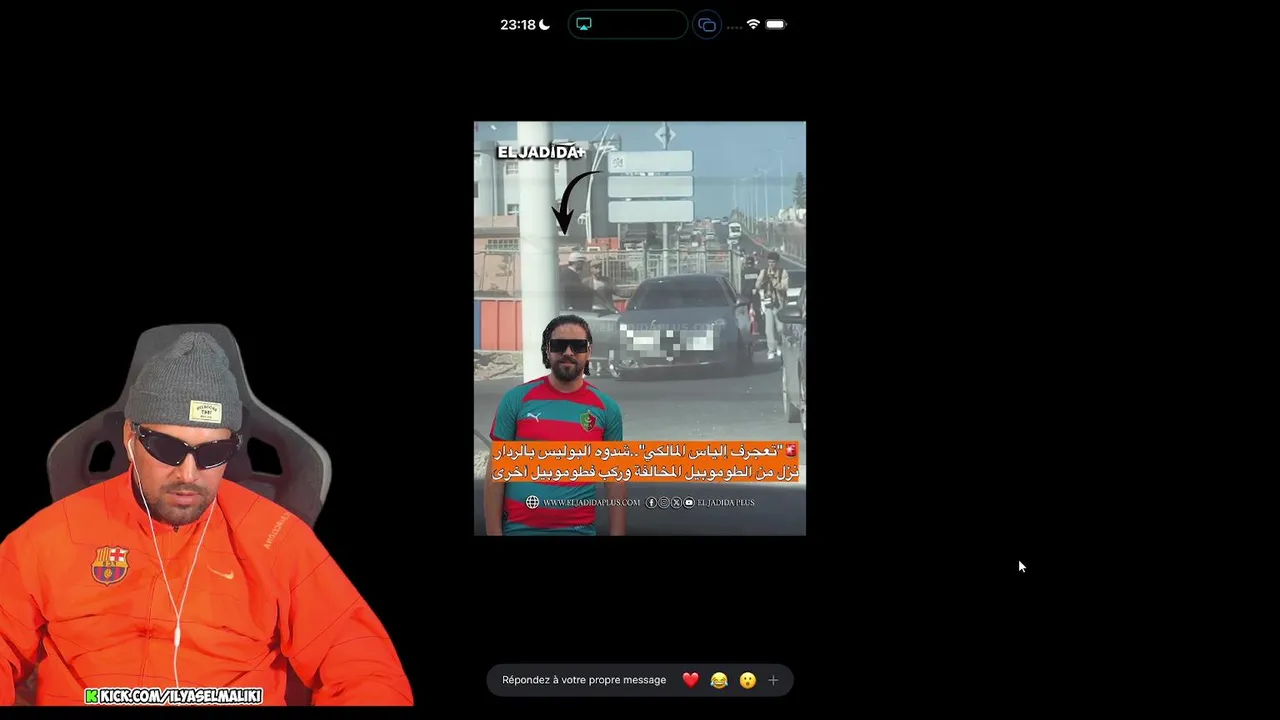Tap "Répondez à votre propre message" reply field
1280x720 pixels.
[584, 680]
